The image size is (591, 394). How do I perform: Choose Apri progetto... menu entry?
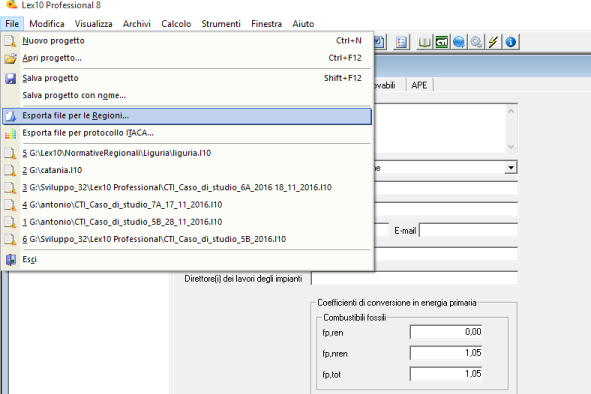click(187, 58)
